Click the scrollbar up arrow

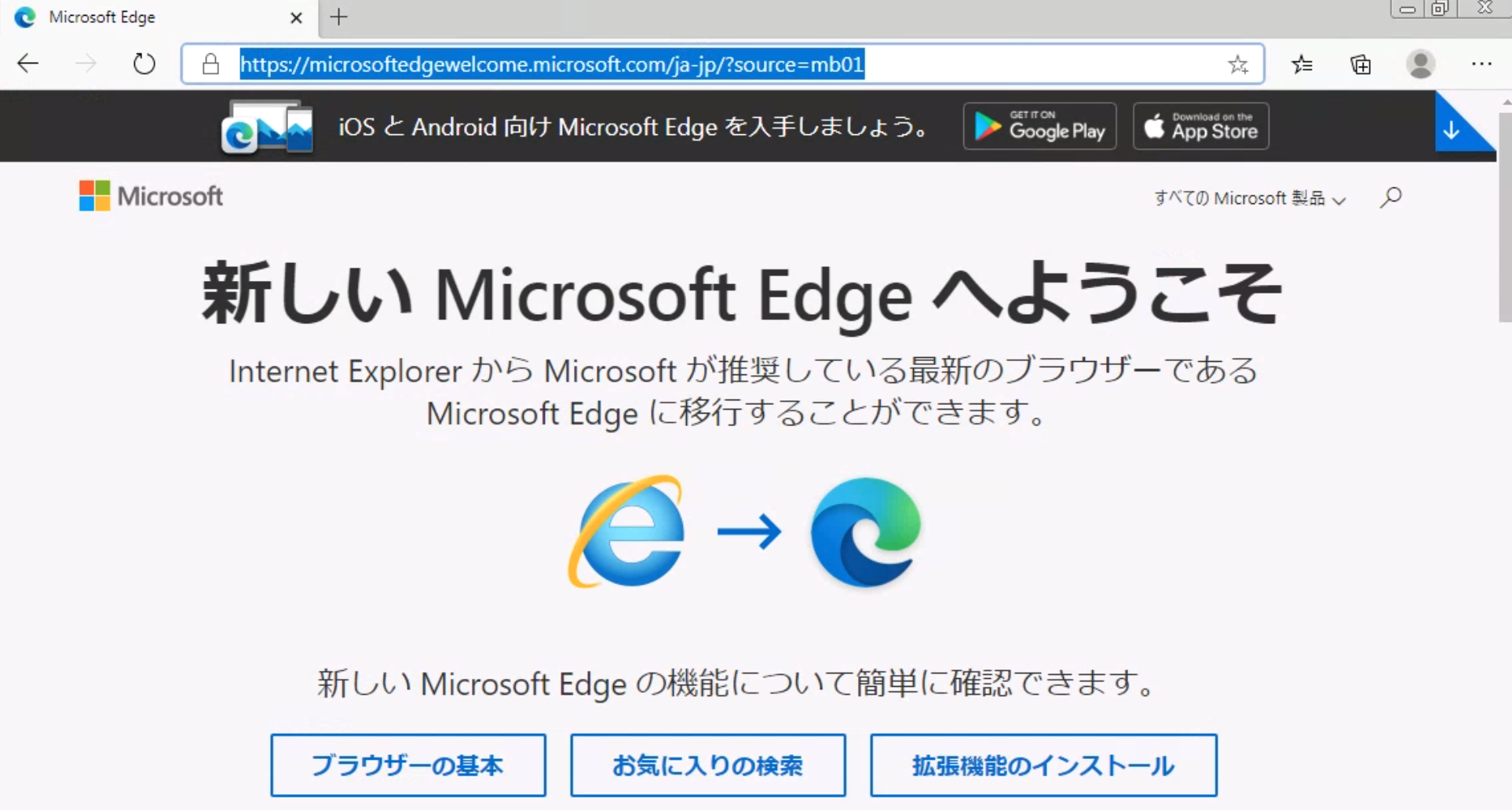[1506, 102]
